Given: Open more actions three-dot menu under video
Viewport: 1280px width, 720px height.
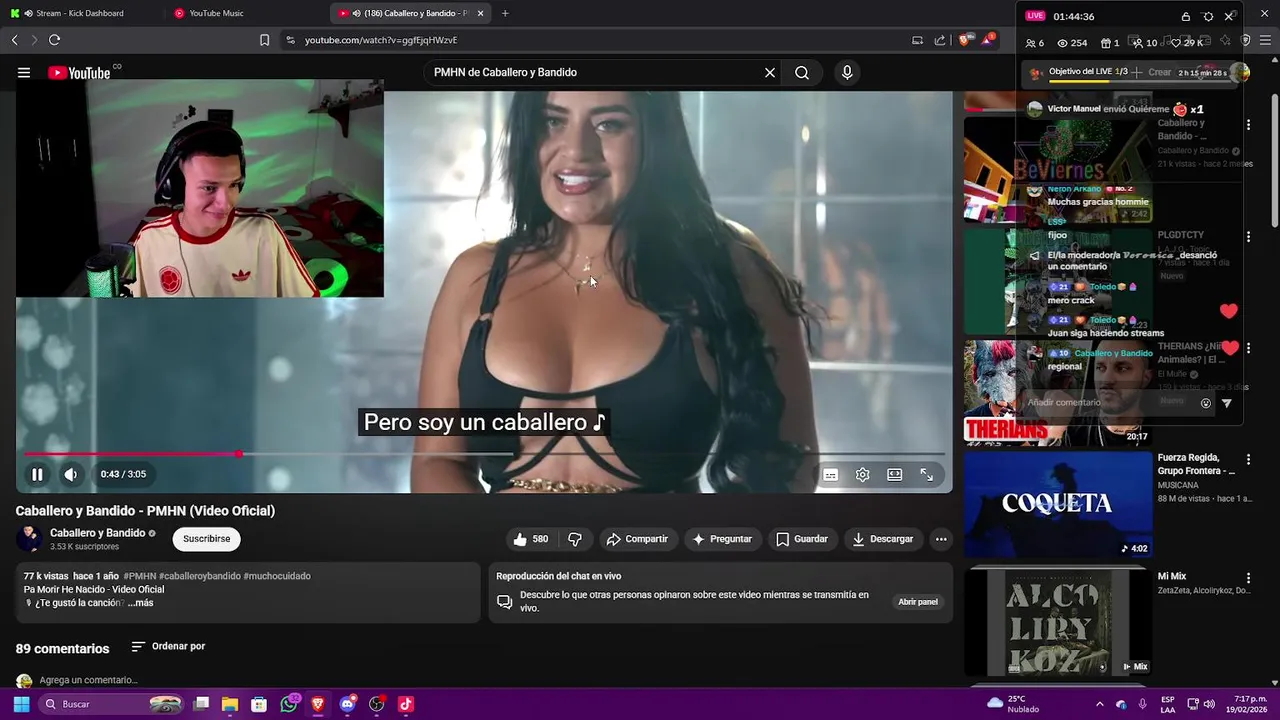Looking at the screenshot, I should (941, 539).
